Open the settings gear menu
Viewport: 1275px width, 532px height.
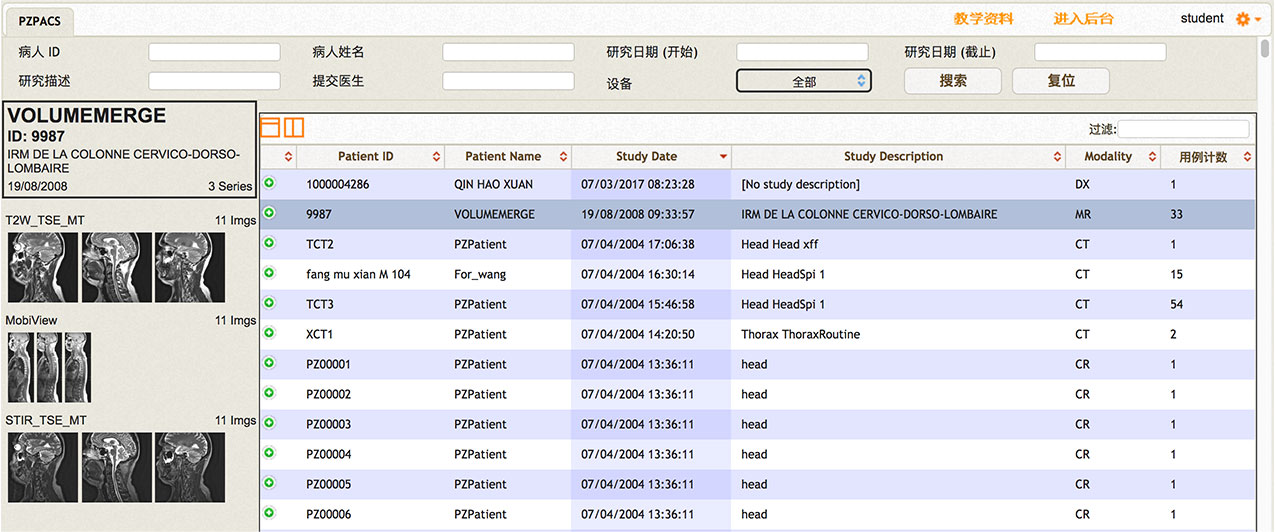click(1244, 19)
